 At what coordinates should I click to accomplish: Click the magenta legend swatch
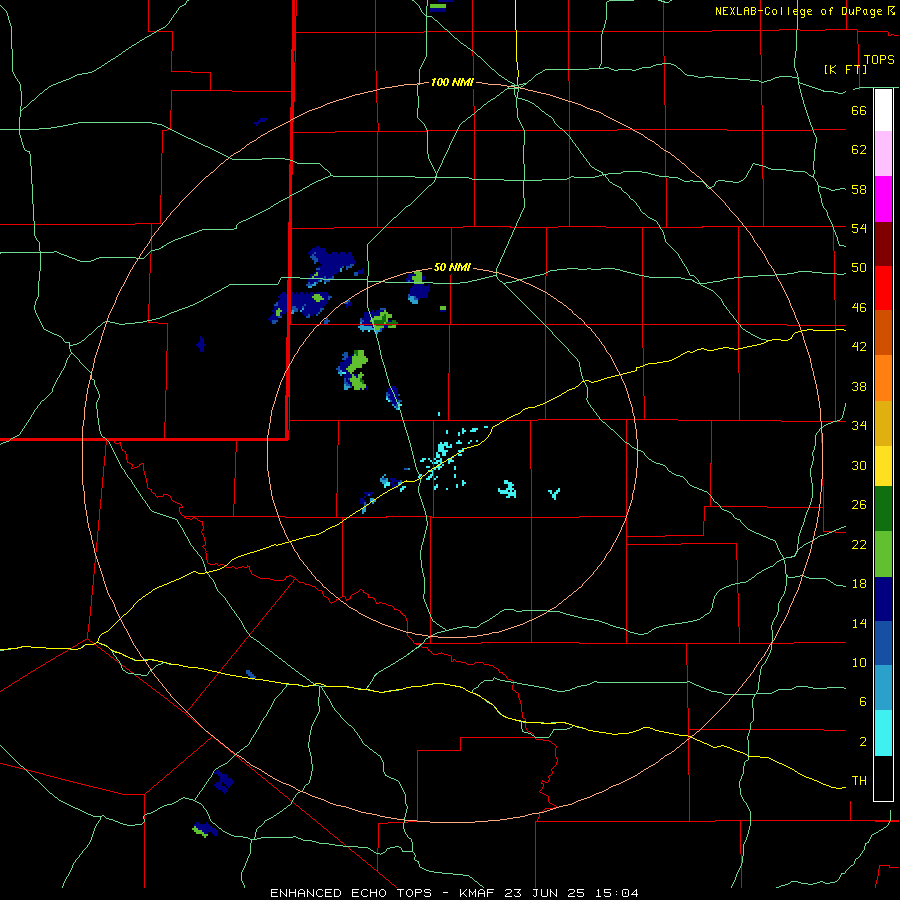click(x=883, y=199)
